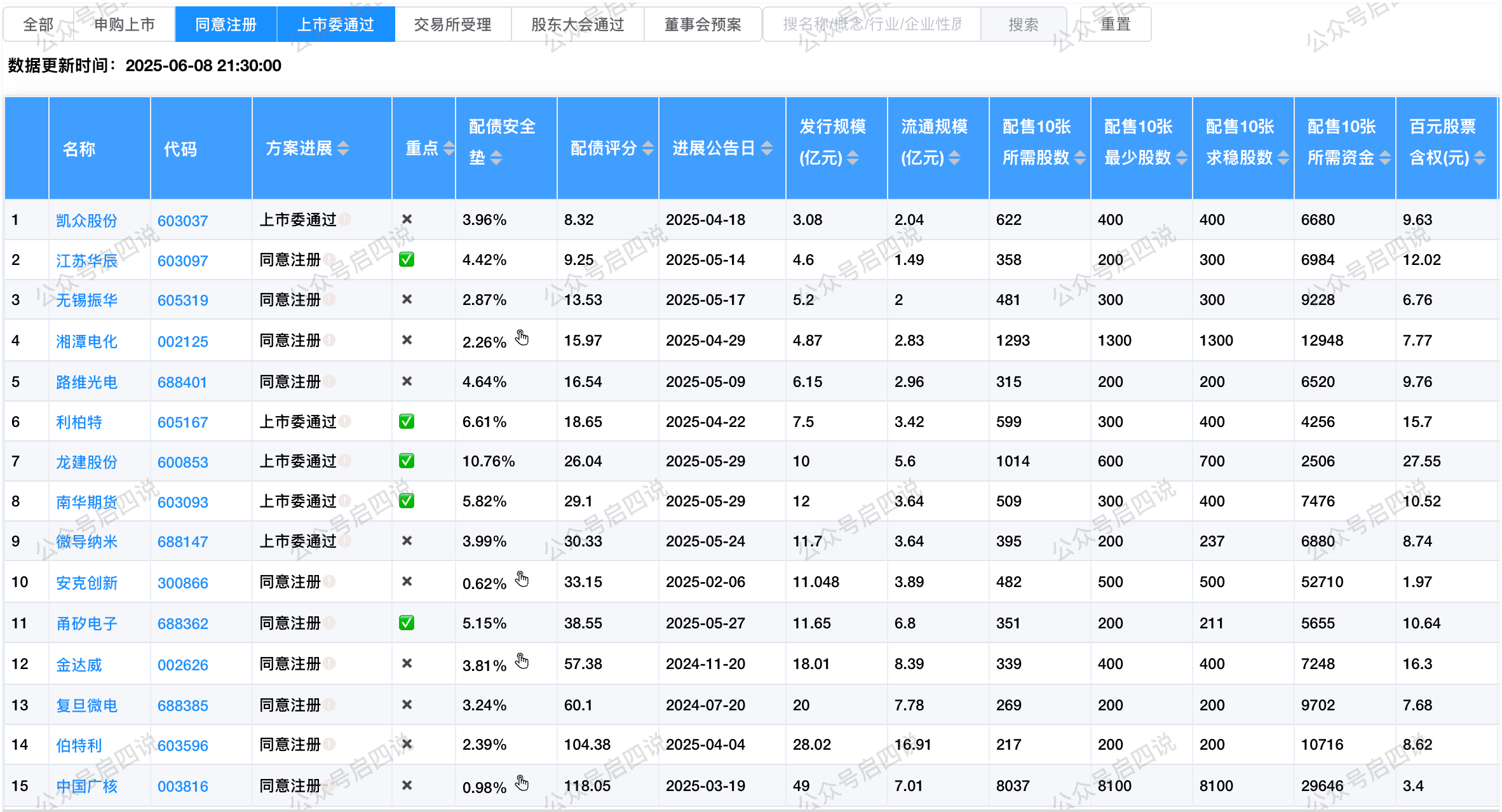Switch to 申购上市 tab
The height and width of the screenshot is (812, 1502).
(125, 24)
